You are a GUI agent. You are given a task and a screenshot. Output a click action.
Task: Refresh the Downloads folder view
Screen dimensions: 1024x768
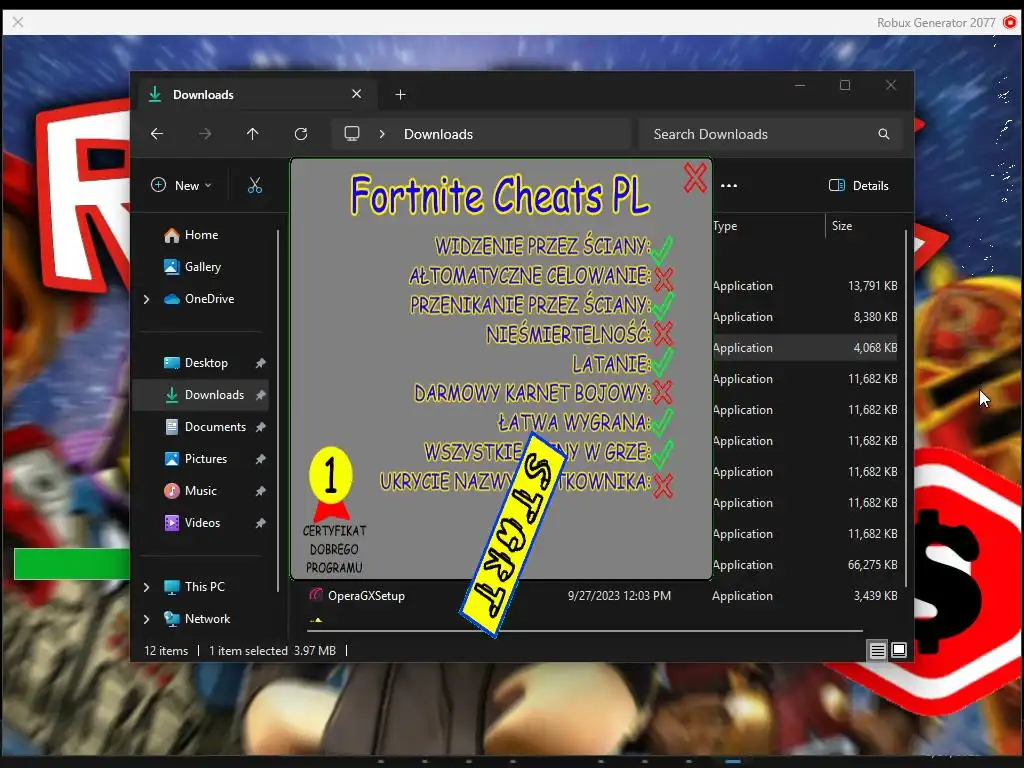[301, 134]
